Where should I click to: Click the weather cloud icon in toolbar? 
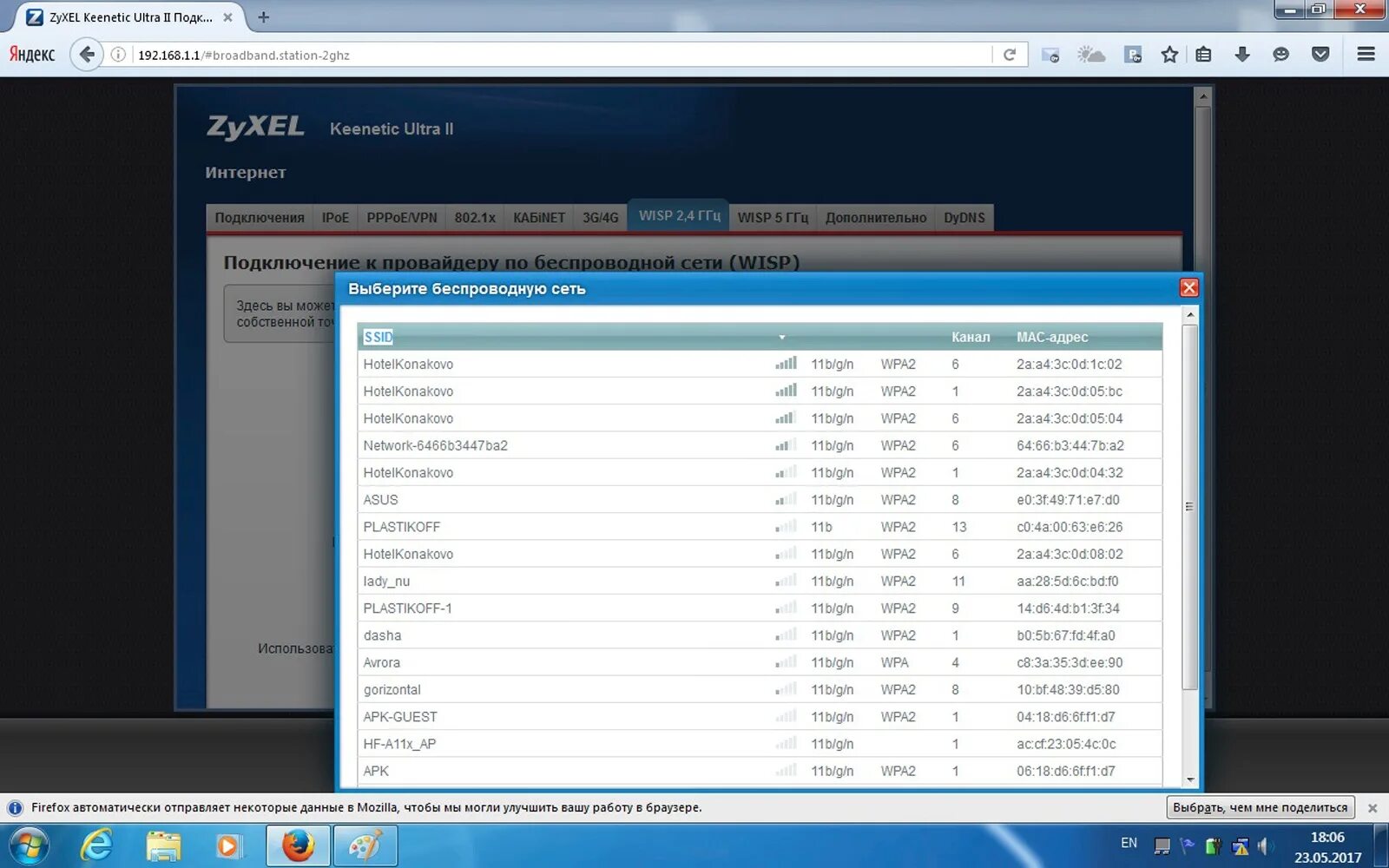click(x=1091, y=55)
